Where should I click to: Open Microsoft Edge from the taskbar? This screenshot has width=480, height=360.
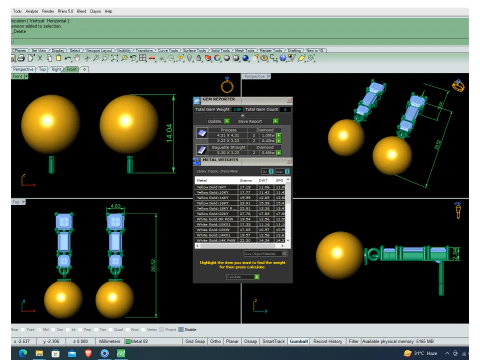[23, 353]
